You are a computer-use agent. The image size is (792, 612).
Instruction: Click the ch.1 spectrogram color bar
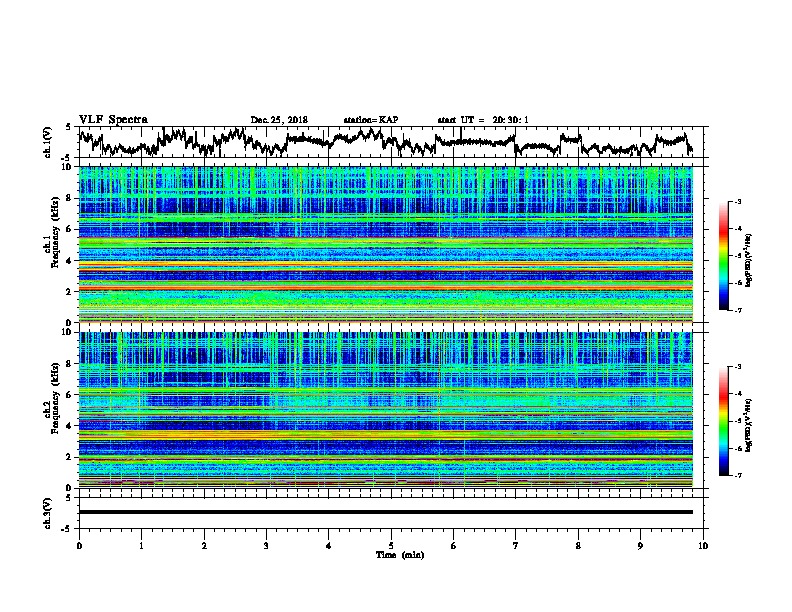(x=724, y=256)
